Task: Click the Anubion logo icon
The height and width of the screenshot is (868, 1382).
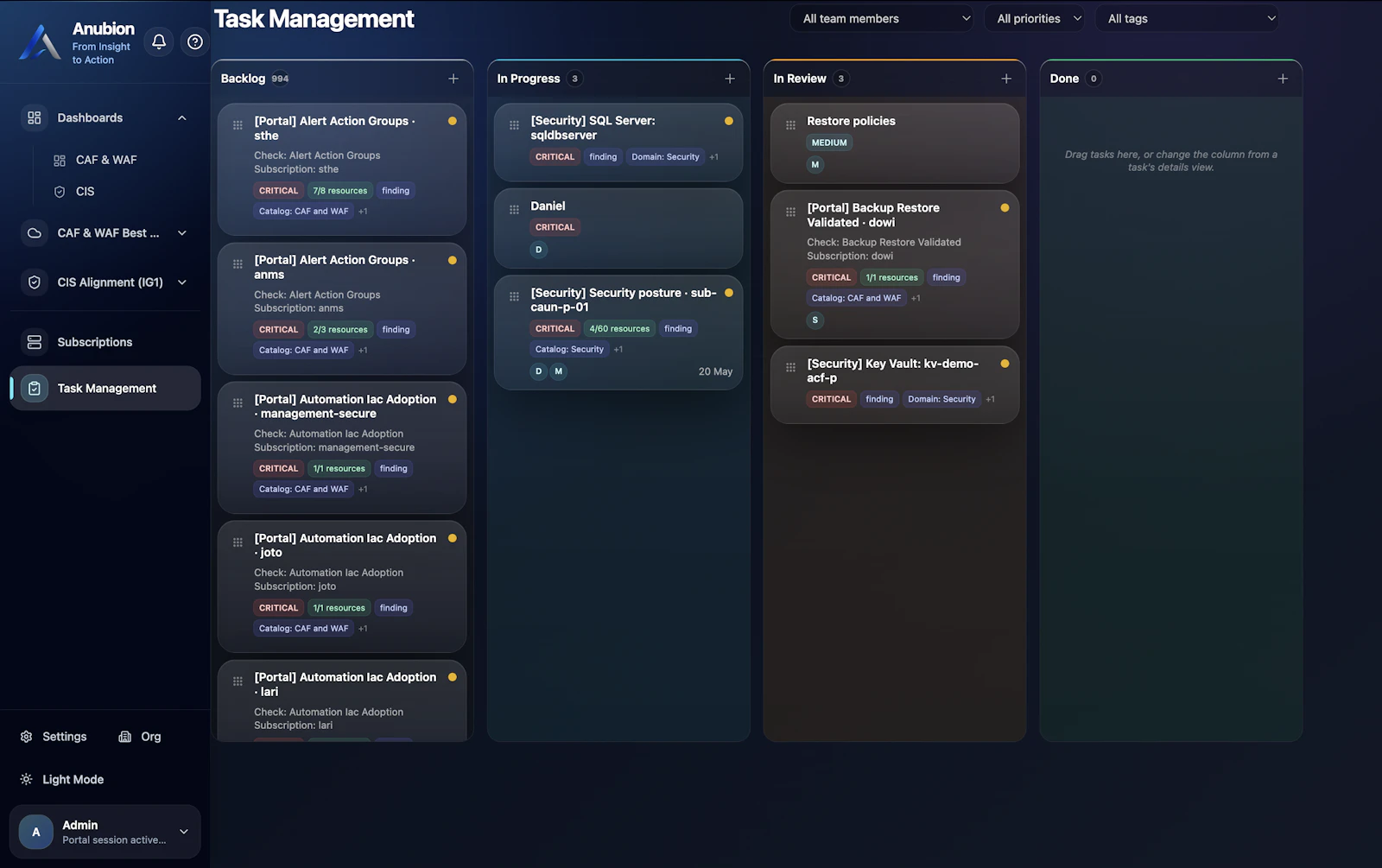Action: (40, 42)
